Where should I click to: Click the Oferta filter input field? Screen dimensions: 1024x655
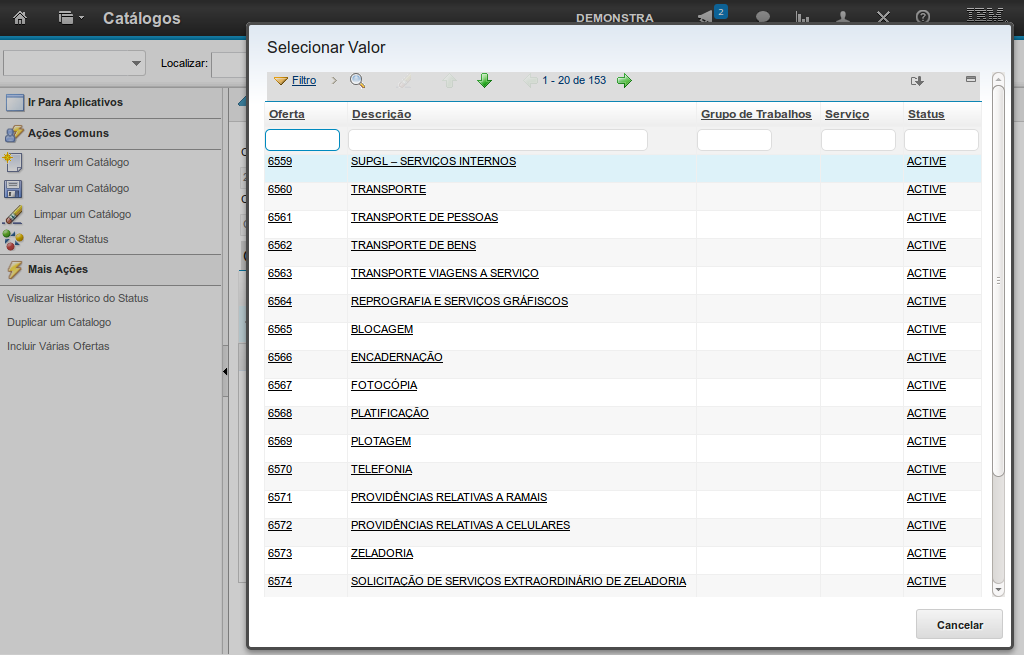[302, 140]
